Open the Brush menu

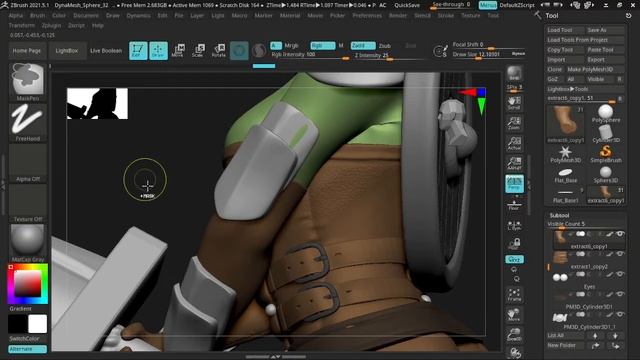(x=38, y=16)
